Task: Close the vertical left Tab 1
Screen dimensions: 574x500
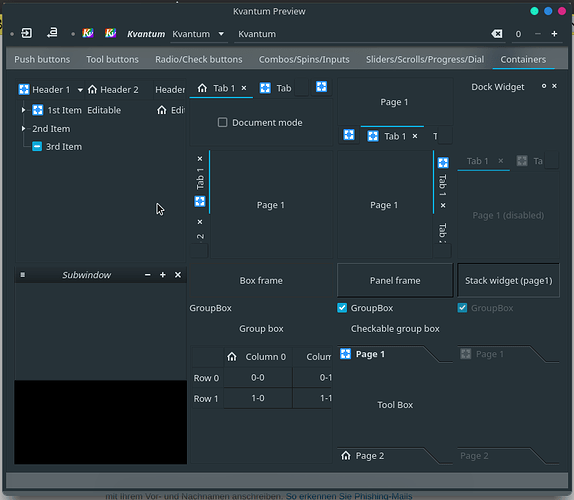Action: coord(200,159)
